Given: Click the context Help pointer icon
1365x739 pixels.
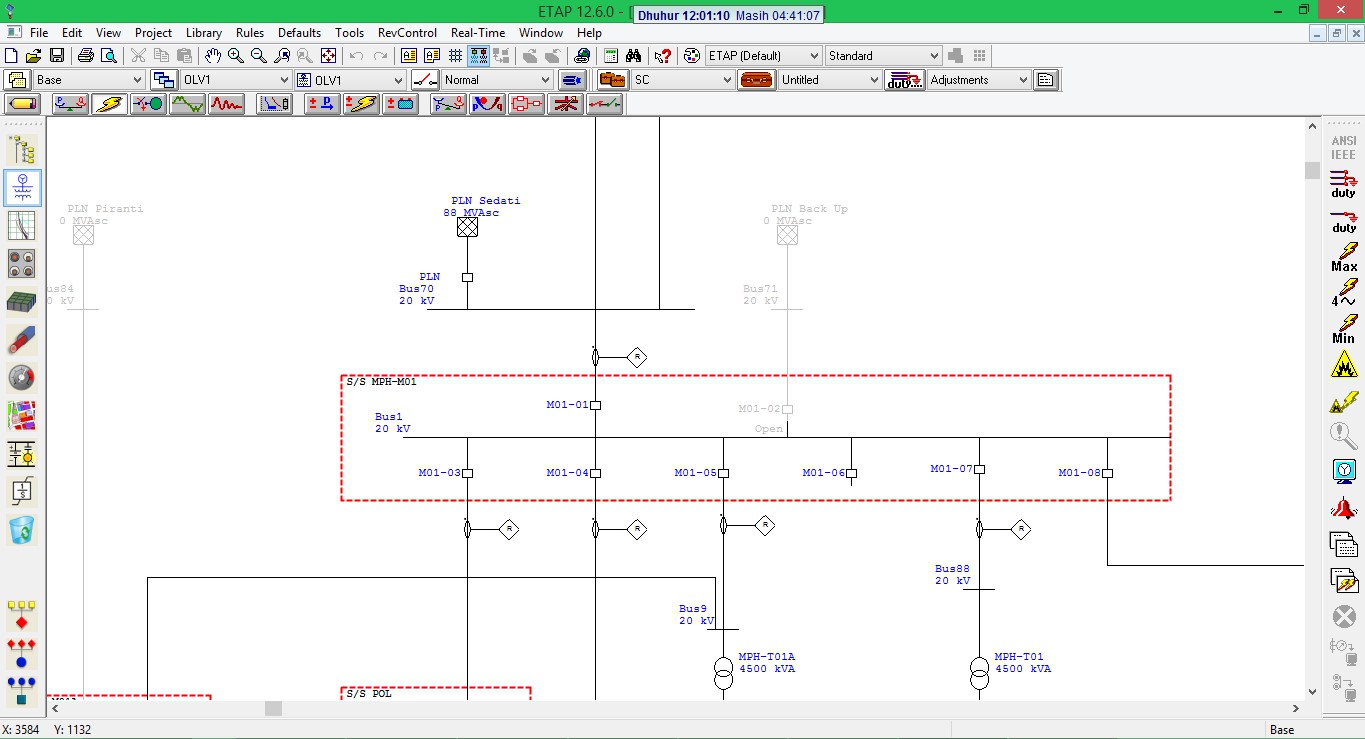Looking at the screenshot, I should (x=662, y=56).
